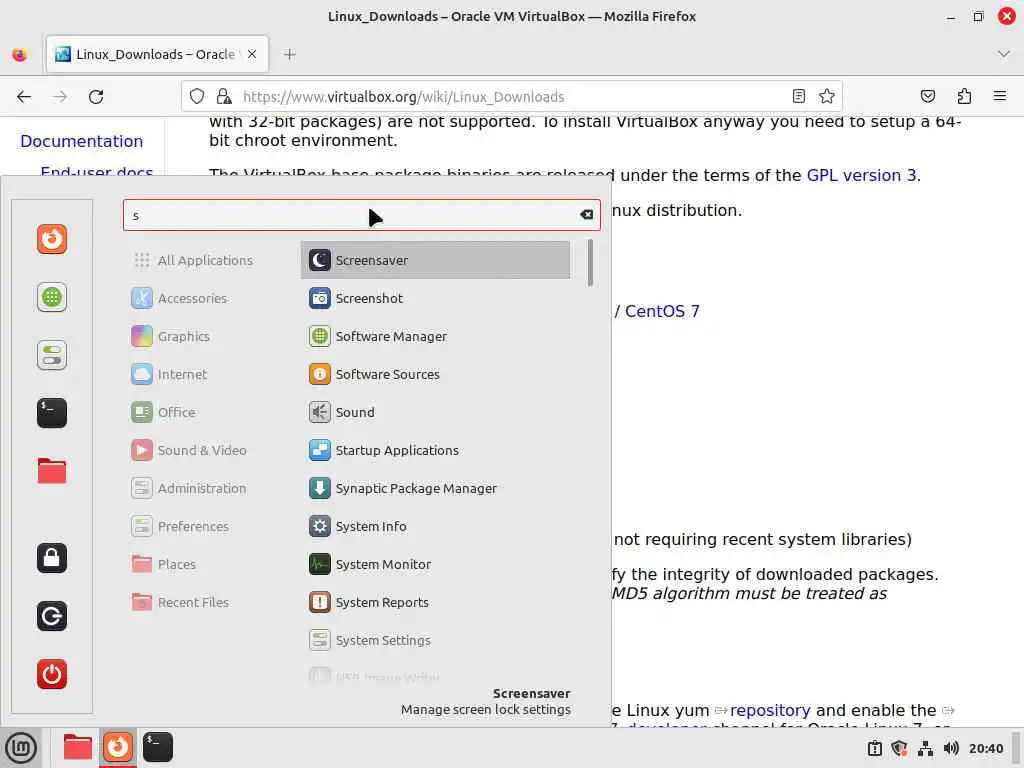This screenshot has height=768, width=1024.
Task: Click the application list scrollbar
Action: [x=590, y=263]
